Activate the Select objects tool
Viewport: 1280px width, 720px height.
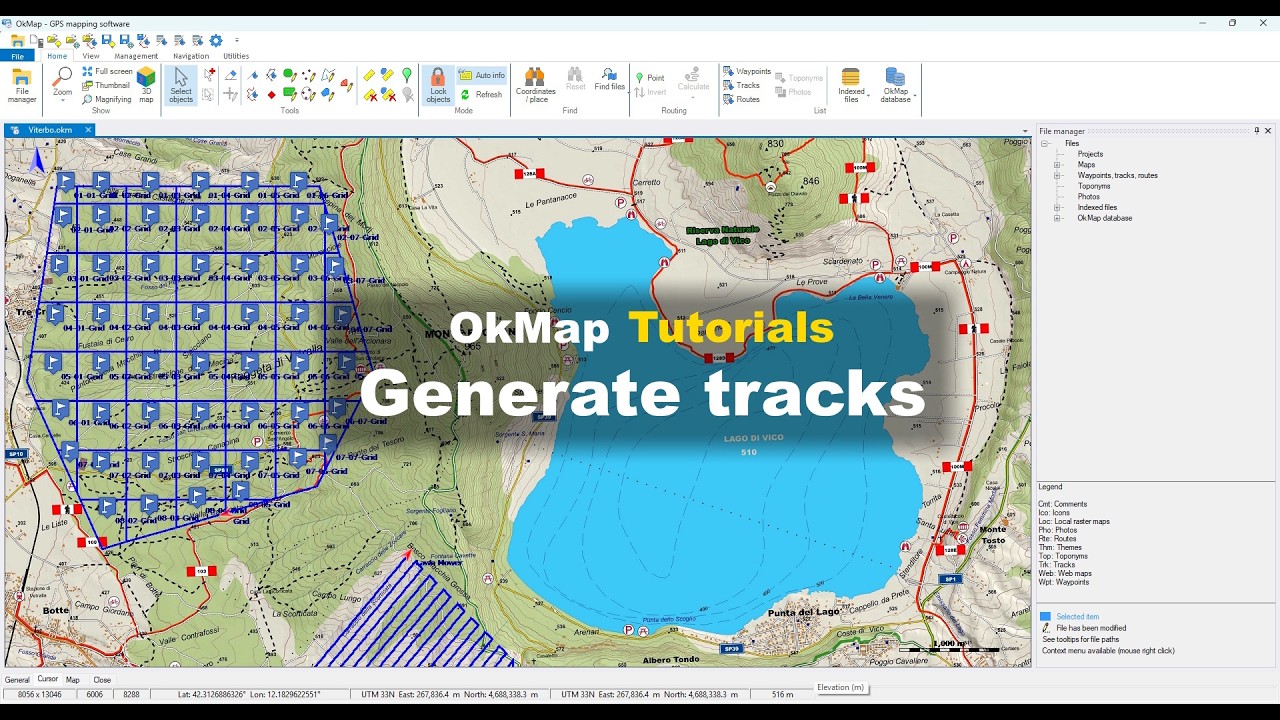pyautogui.click(x=181, y=86)
